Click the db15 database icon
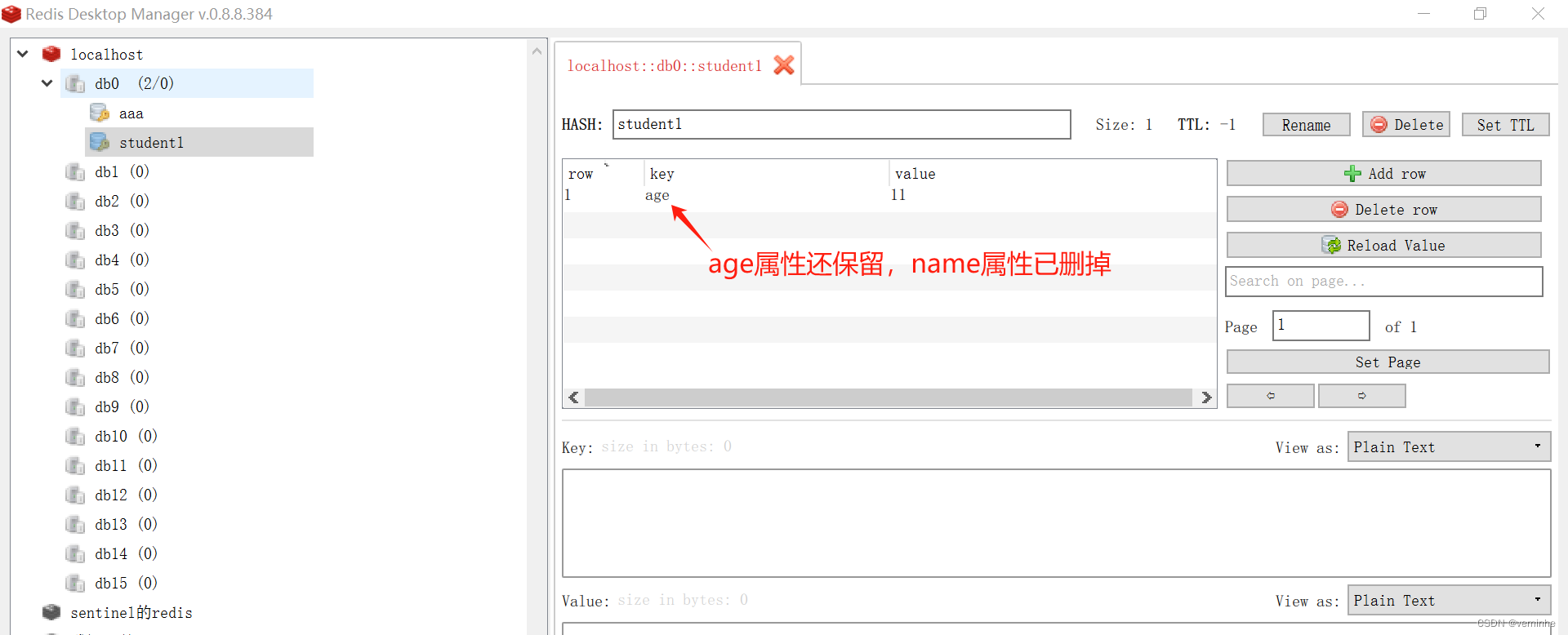This screenshot has width=1568, height=635. 75,583
